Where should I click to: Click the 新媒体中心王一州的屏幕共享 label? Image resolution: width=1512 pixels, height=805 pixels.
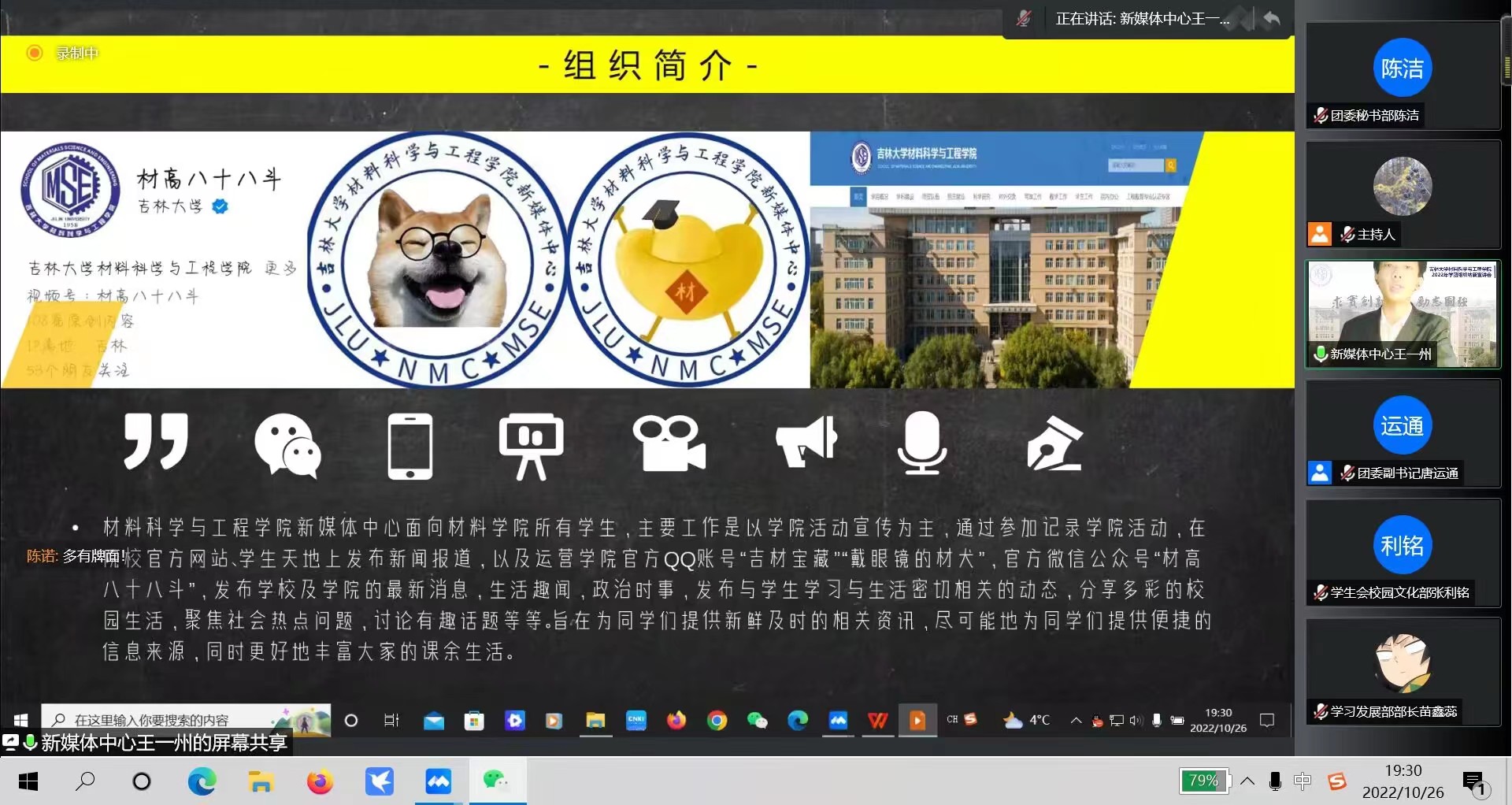pyautogui.click(x=164, y=743)
